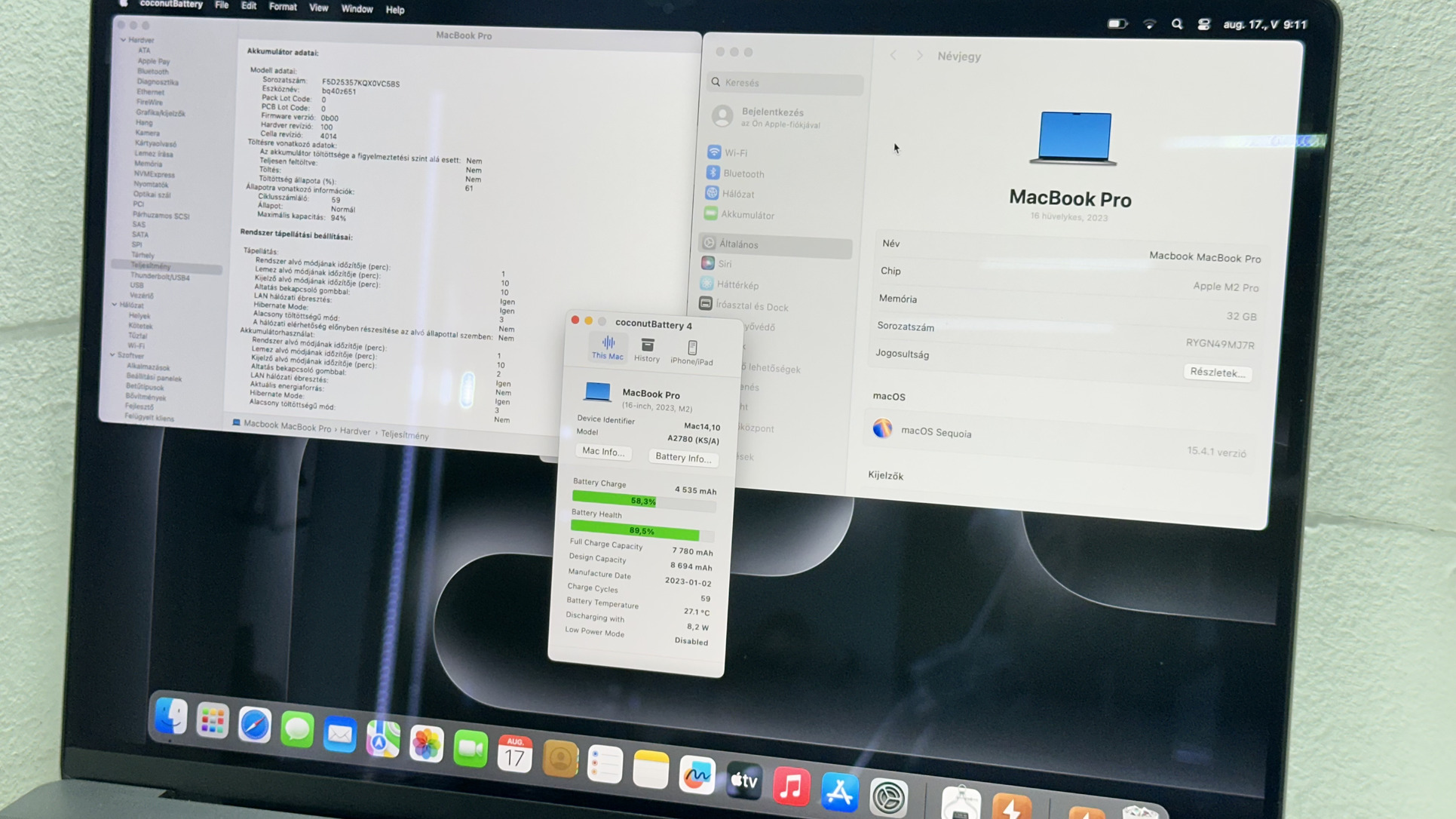Collapse the Hardver tree section
The height and width of the screenshot is (819, 1456).
click(x=124, y=40)
